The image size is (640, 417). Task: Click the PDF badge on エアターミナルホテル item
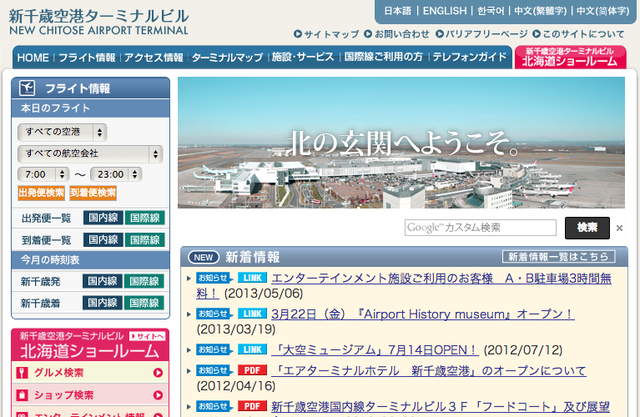point(252,370)
